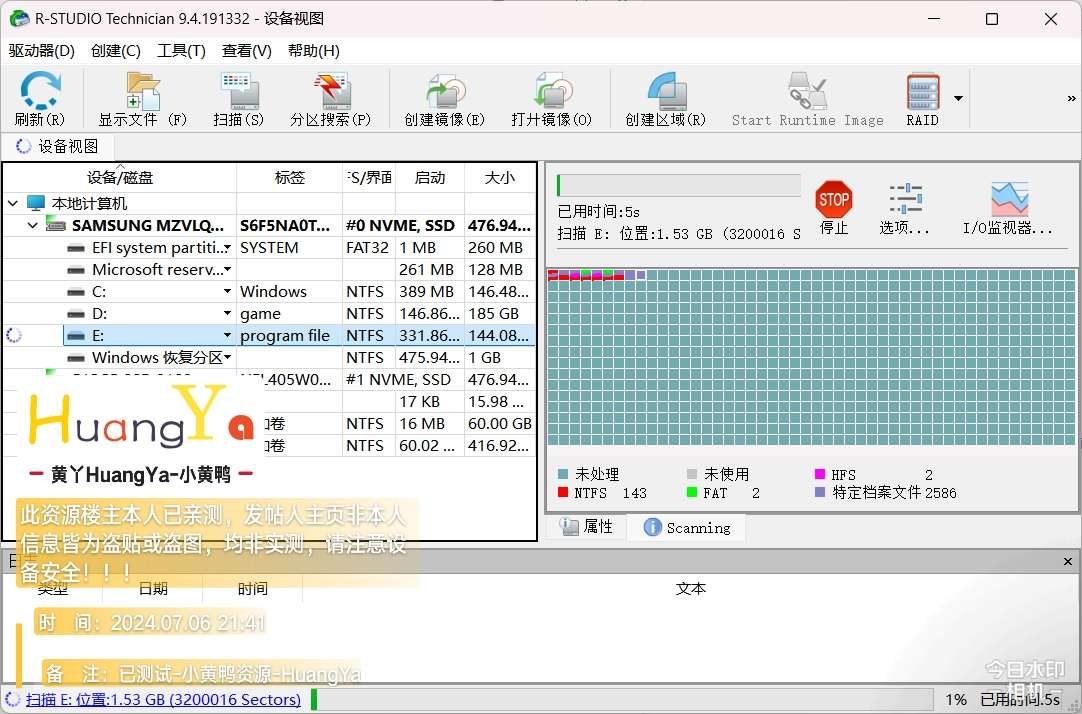Click the Local Computer (本地计算机) icon
Viewport: 1082px width, 714px height.
click(x=36, y=203)
